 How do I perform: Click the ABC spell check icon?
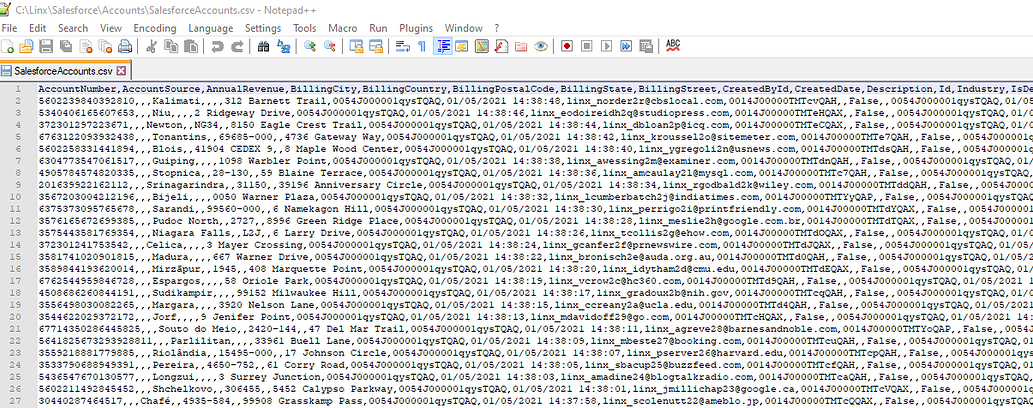tap(673, 46)
